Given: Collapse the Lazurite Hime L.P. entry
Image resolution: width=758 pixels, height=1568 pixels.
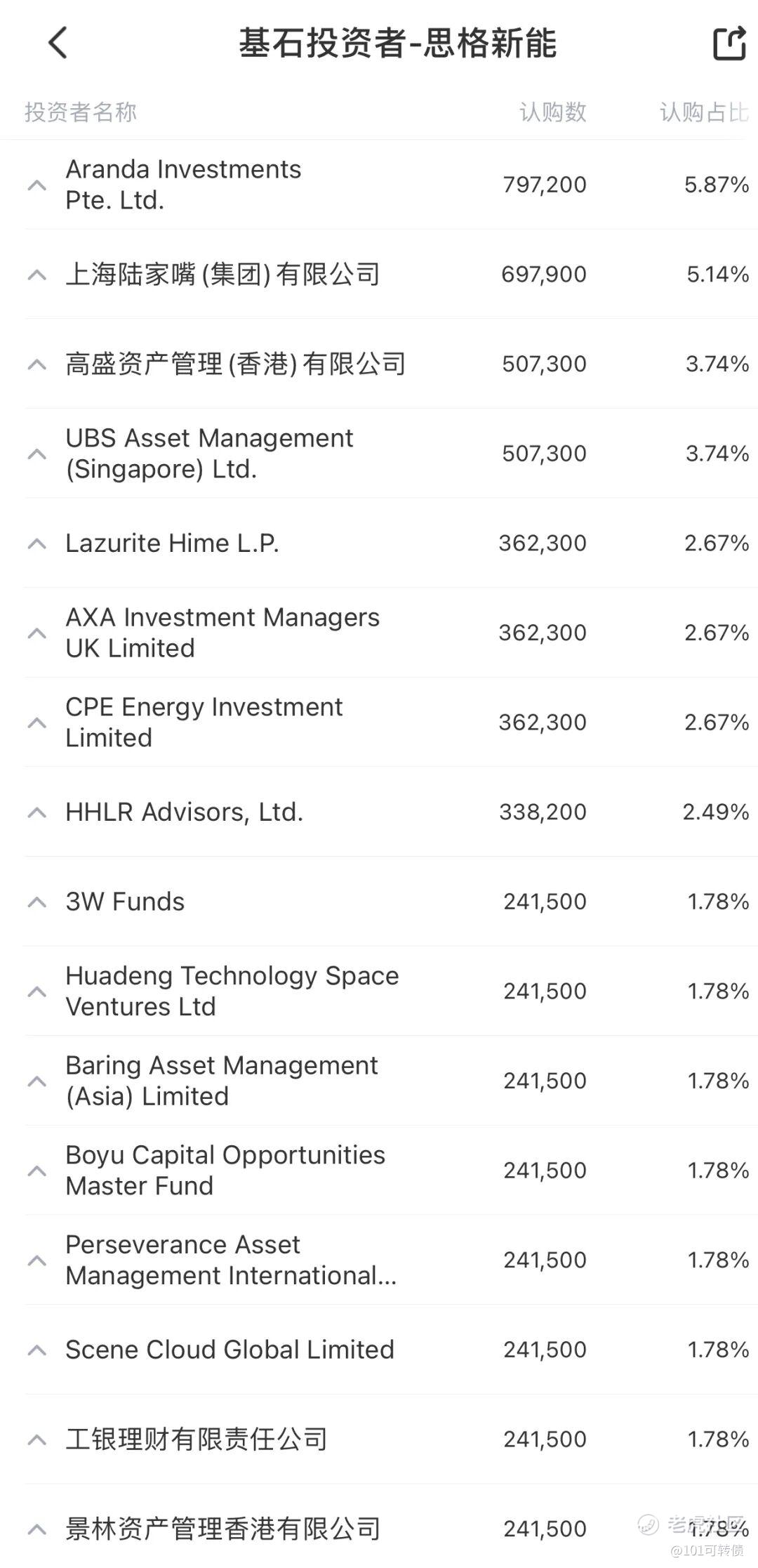Looking at the screenshot, I should pos(36,543).
